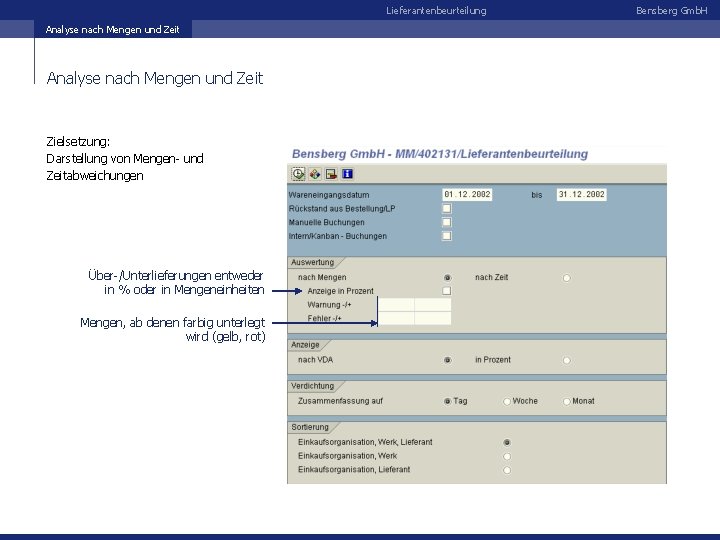Click the 'Sortierung' group tab label

[x=310, y=427]
